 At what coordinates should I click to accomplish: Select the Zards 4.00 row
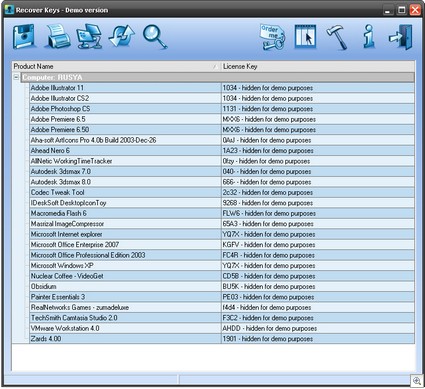point(222,339)
